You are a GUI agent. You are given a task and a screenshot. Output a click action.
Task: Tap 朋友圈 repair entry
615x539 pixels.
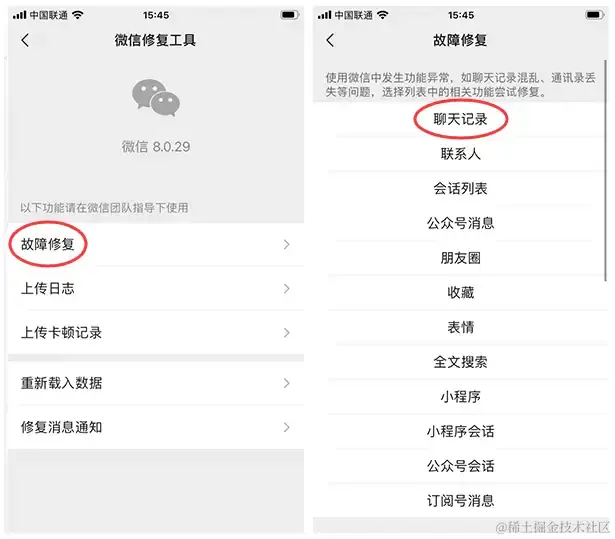tap(460, 258)
